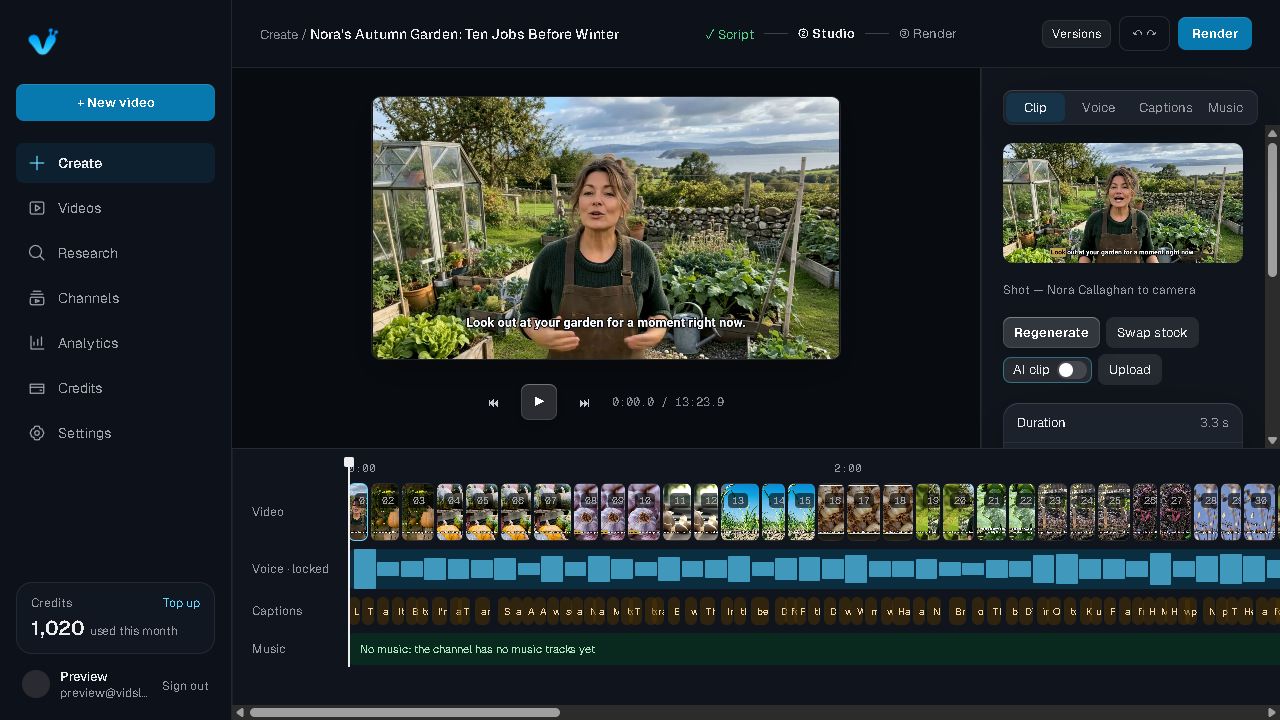Open Credits in the sidebar

(115, 388)
